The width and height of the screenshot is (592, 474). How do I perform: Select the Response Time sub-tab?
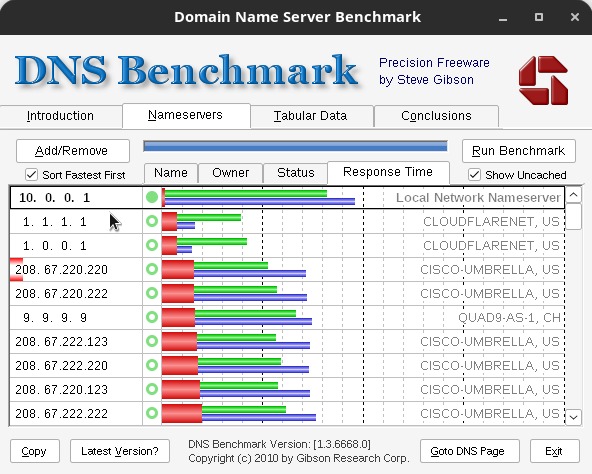[388, 172]
